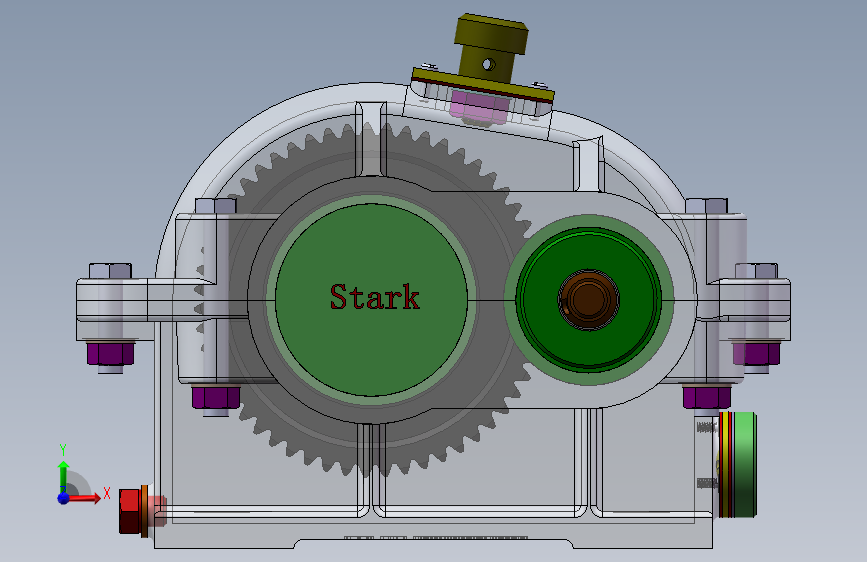Screen dimensions: 867x562
Task: Click the hole in the olive breather
Action: pos(488,65)
